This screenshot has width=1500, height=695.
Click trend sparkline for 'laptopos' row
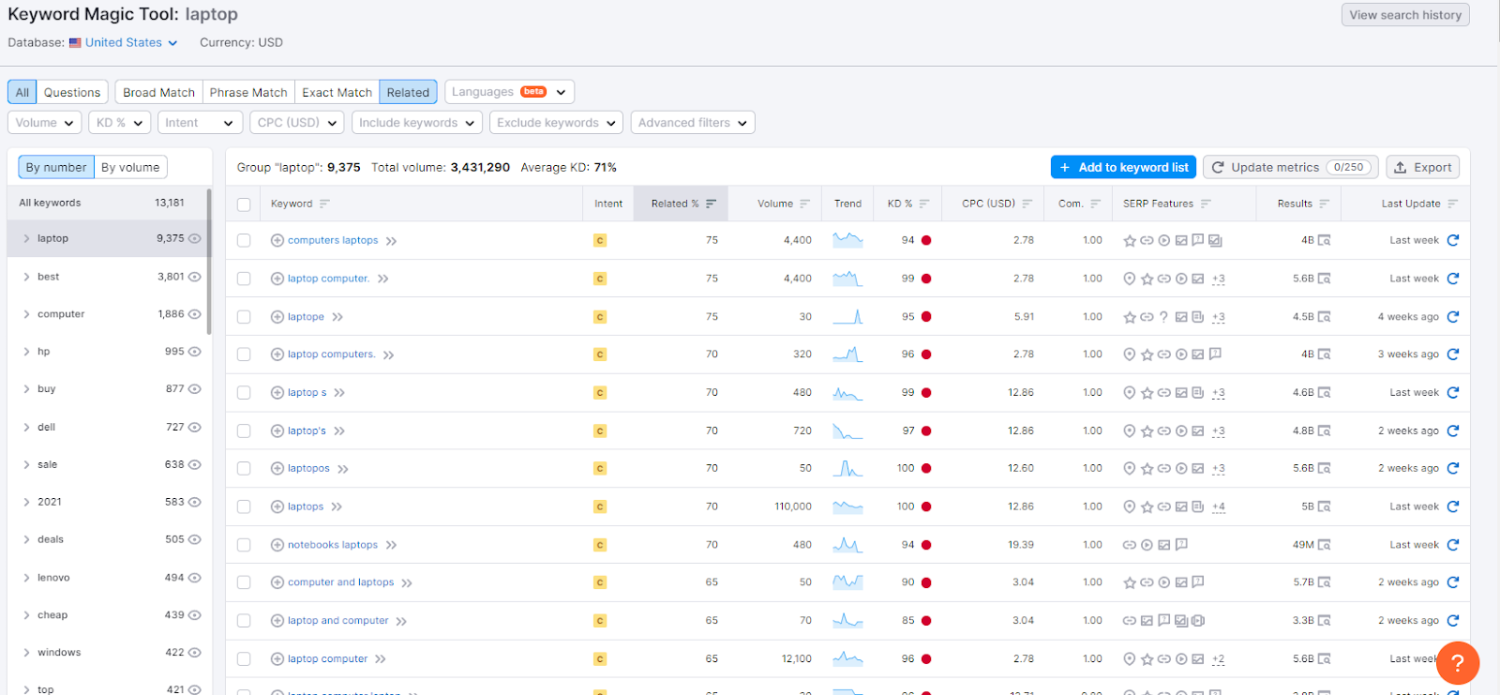point(847,468)
